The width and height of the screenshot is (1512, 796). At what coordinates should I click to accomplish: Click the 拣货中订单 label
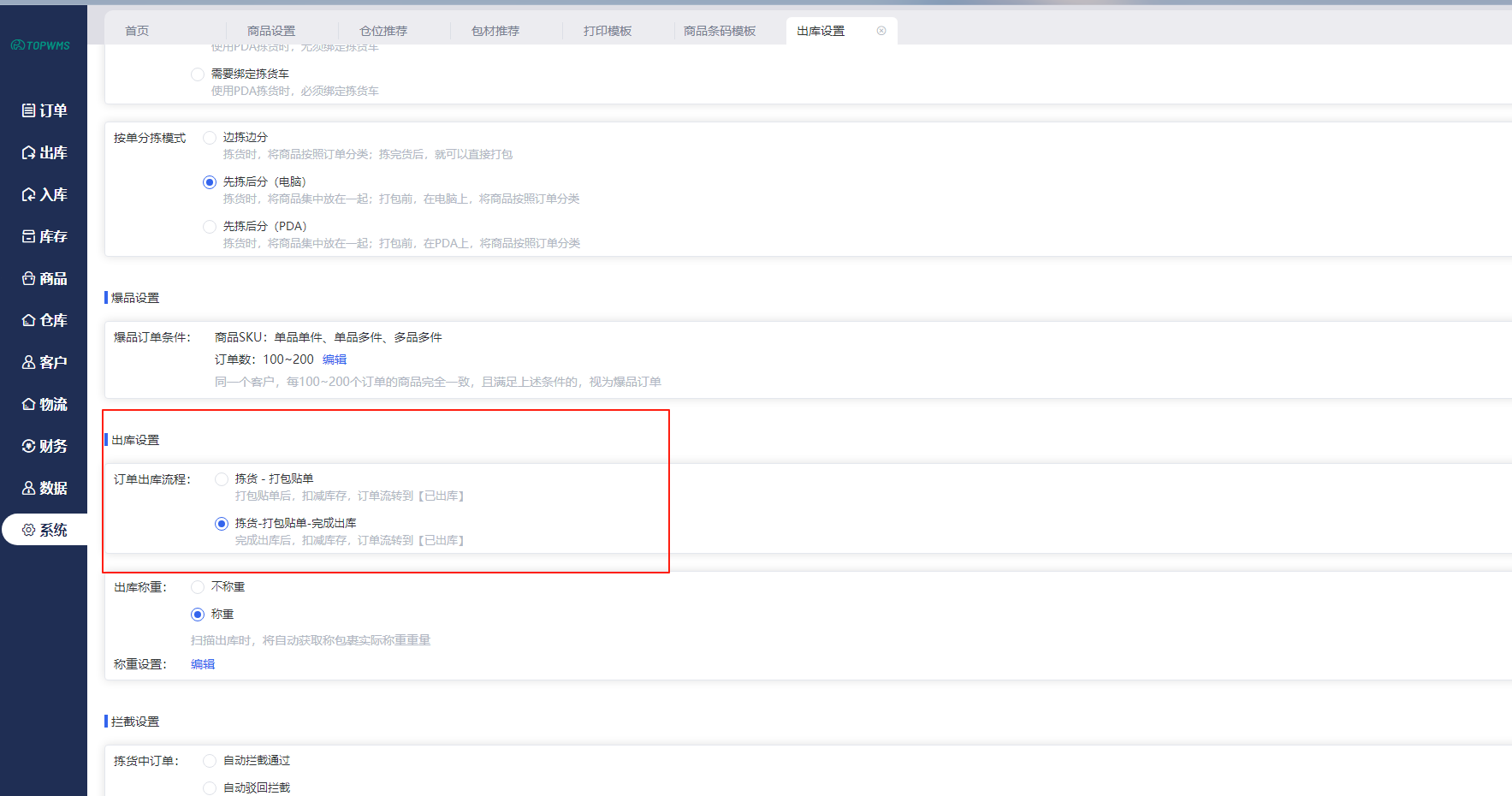pos(146,761)
